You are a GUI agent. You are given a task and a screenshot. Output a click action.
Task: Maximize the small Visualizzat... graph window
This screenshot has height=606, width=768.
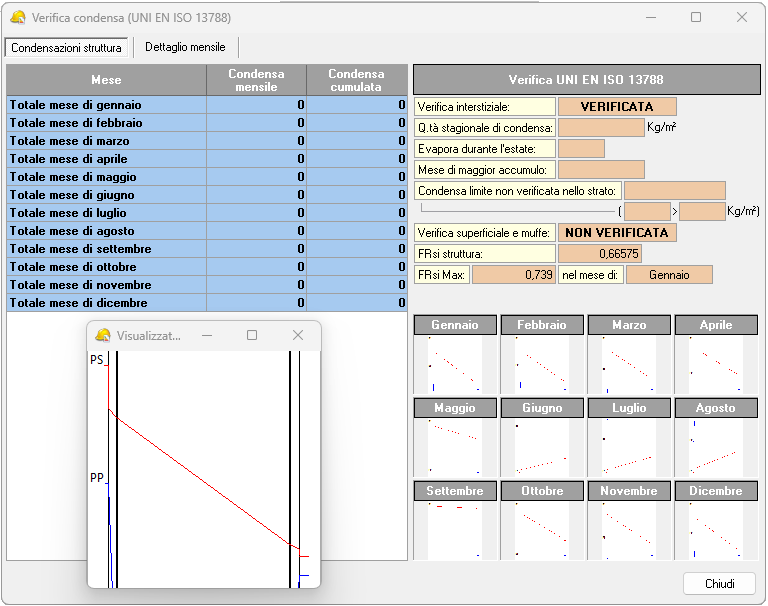click(x=252, y=335)
